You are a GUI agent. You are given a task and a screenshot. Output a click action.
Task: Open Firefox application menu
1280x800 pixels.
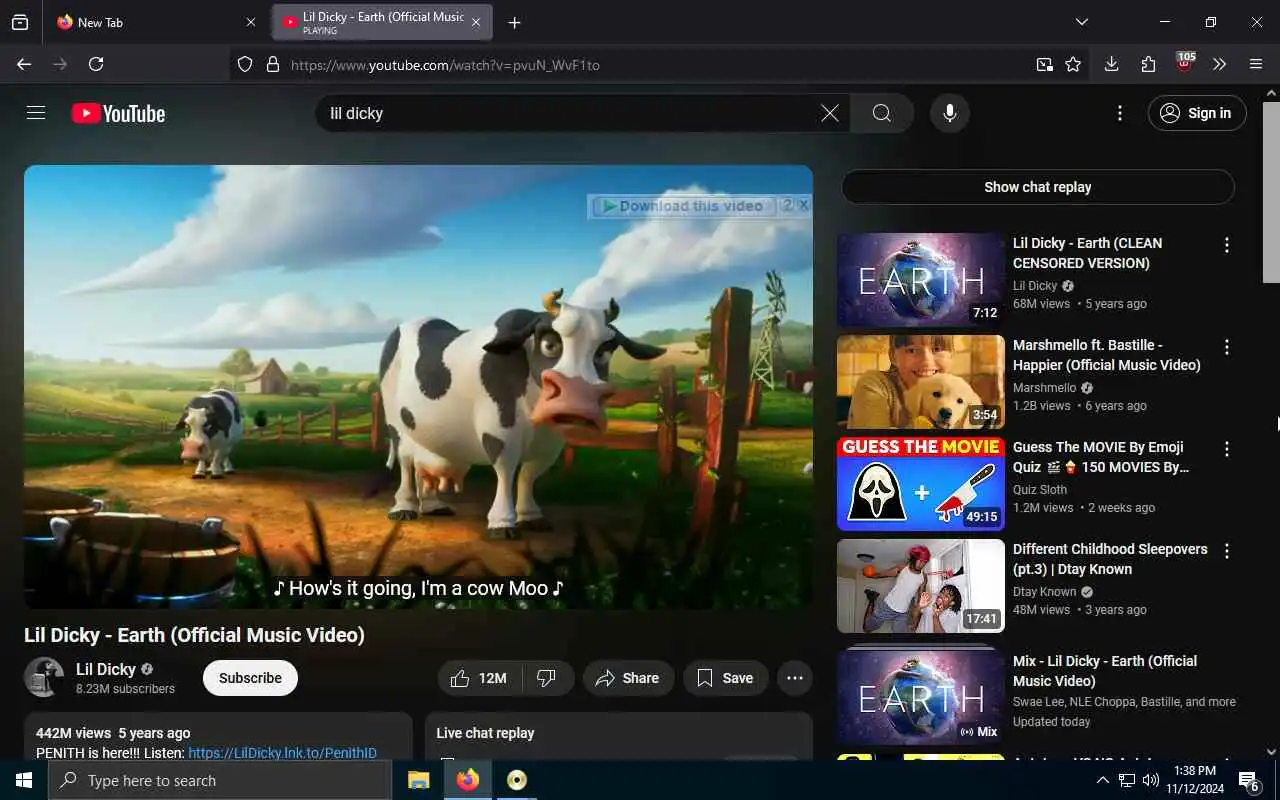pyautogui.click(x=1256, y=64)
